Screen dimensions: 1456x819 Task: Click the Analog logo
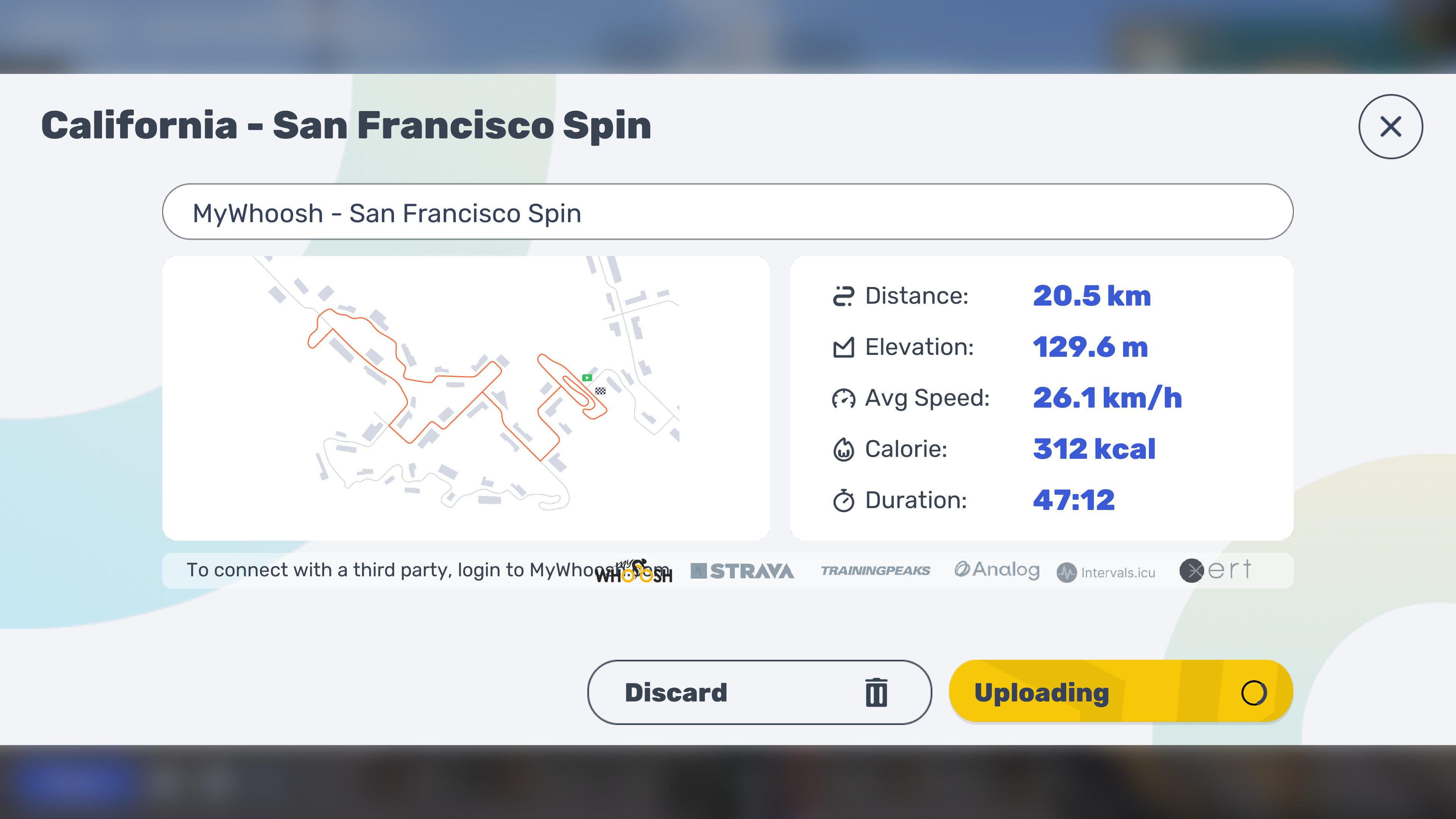coord(996,570)
